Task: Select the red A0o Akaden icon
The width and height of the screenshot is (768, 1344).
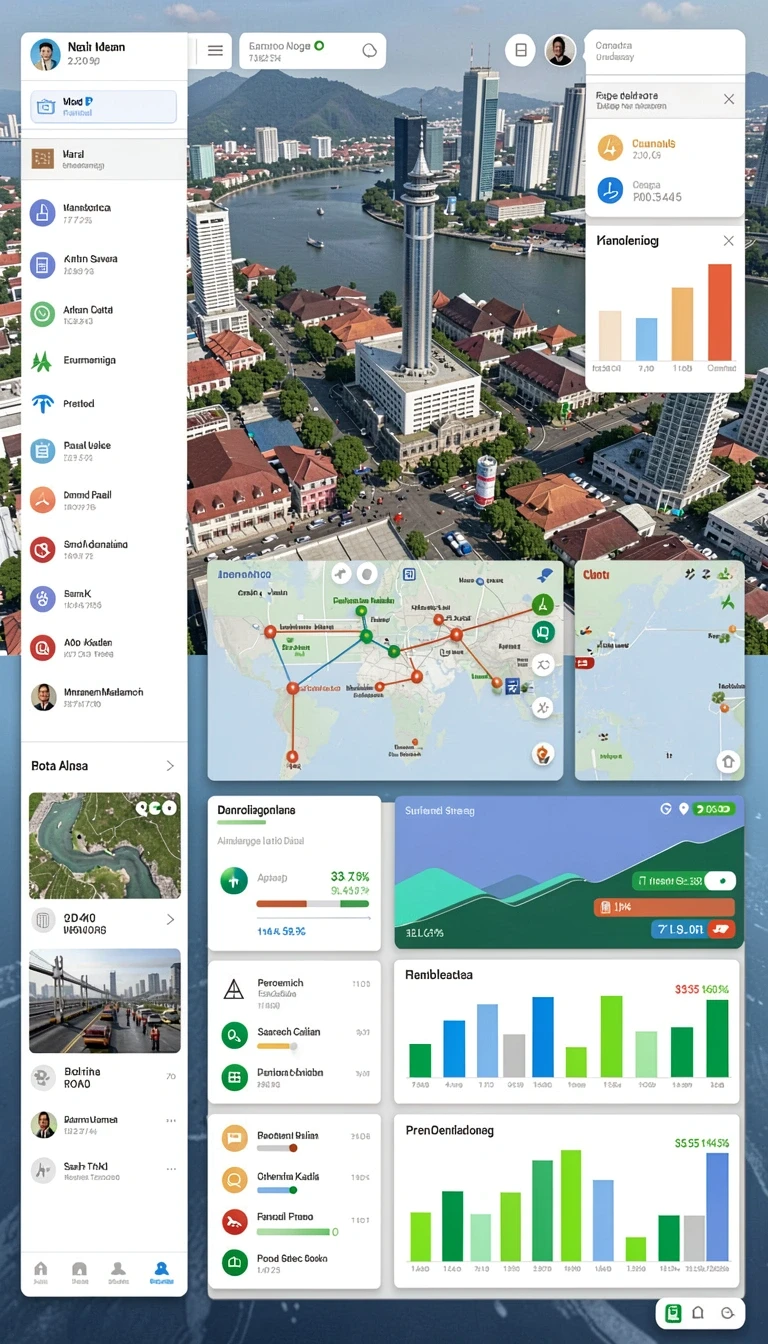Action: [42, 648]
